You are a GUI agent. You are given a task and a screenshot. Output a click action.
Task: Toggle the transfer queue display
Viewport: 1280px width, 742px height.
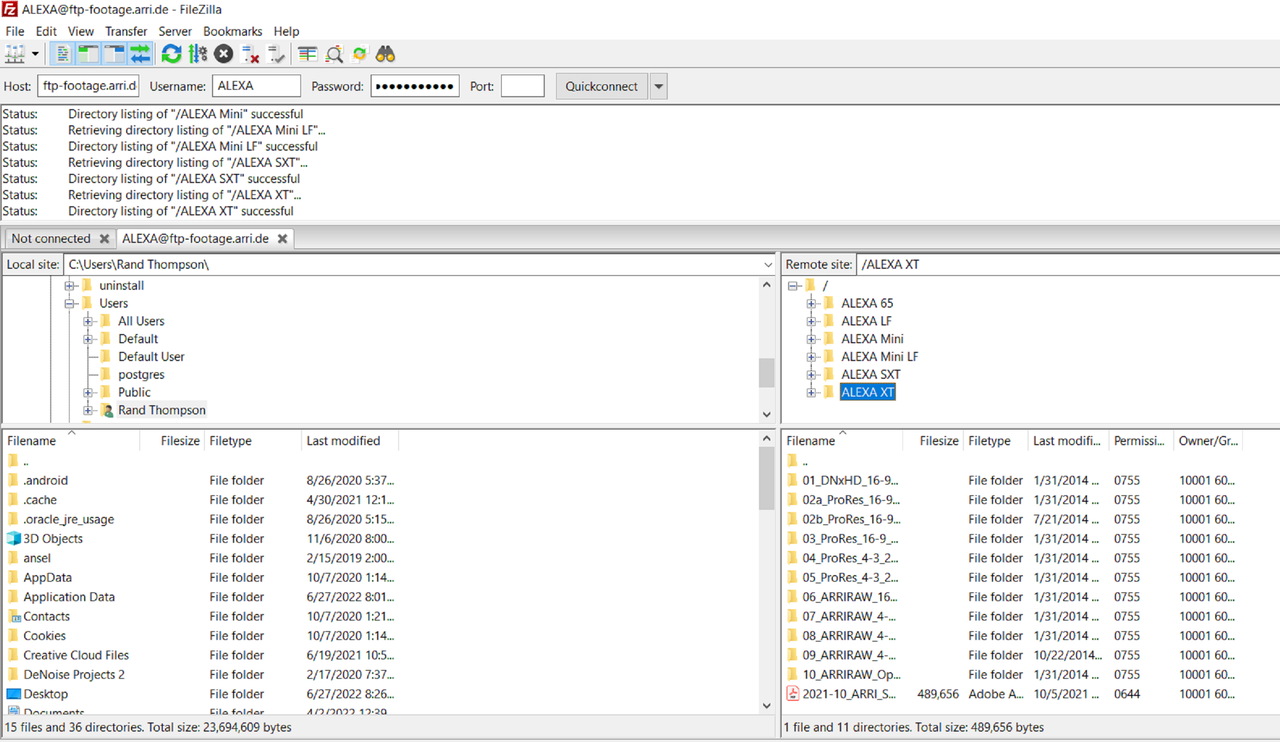pyautogui.click(x=140, y=54)
